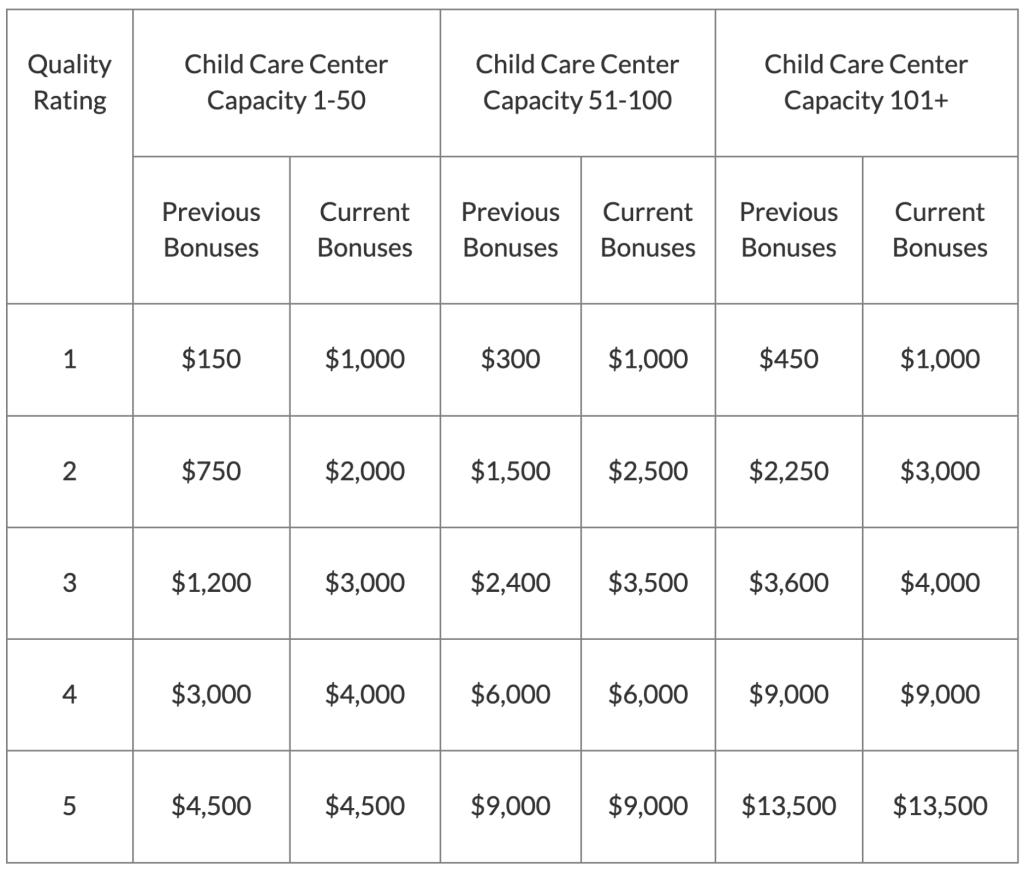Select the $2,250 bonus cell
The width and height of the screenshot is (1024, 873).
(789, 471)
